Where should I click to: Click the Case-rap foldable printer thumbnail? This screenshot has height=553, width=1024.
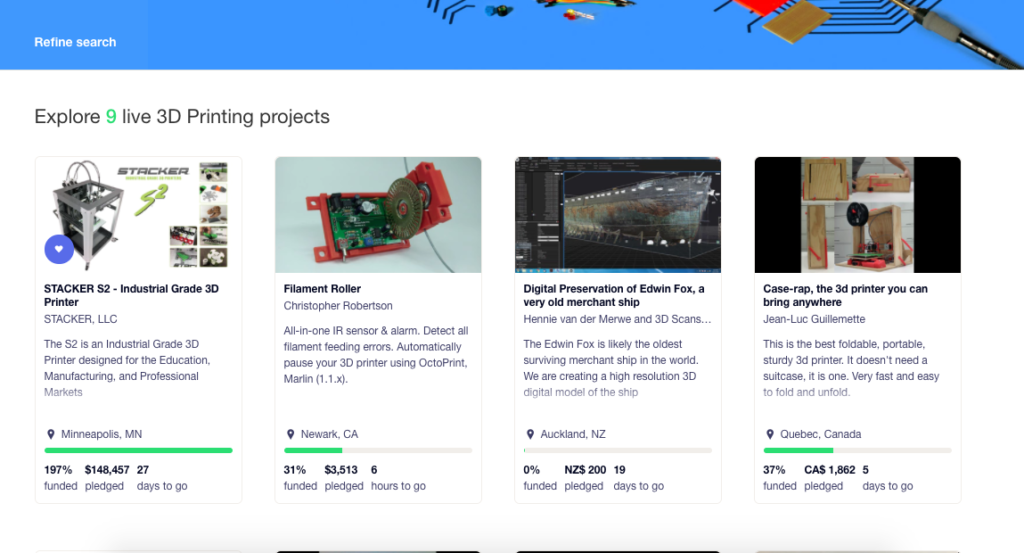pos(858,215)
